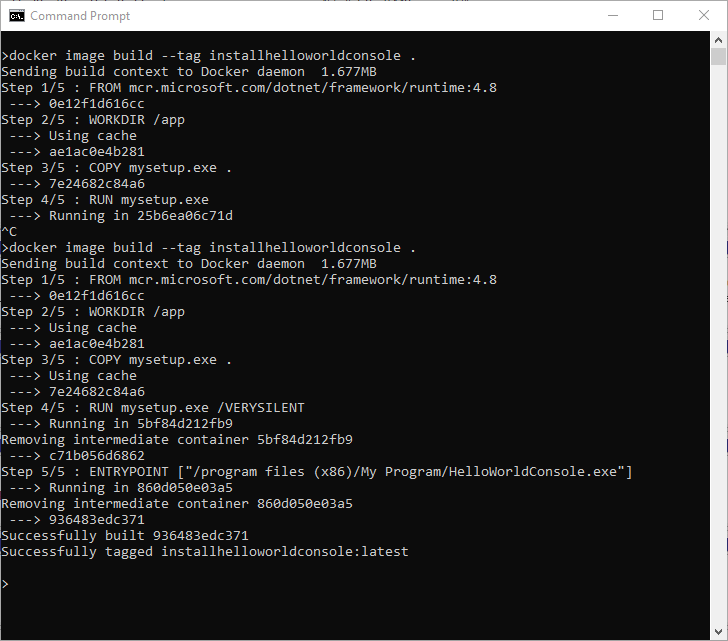Minimize the Command Prompt window
The height and width of the screenshot is (641, 728).
click(x=611, y=15)
